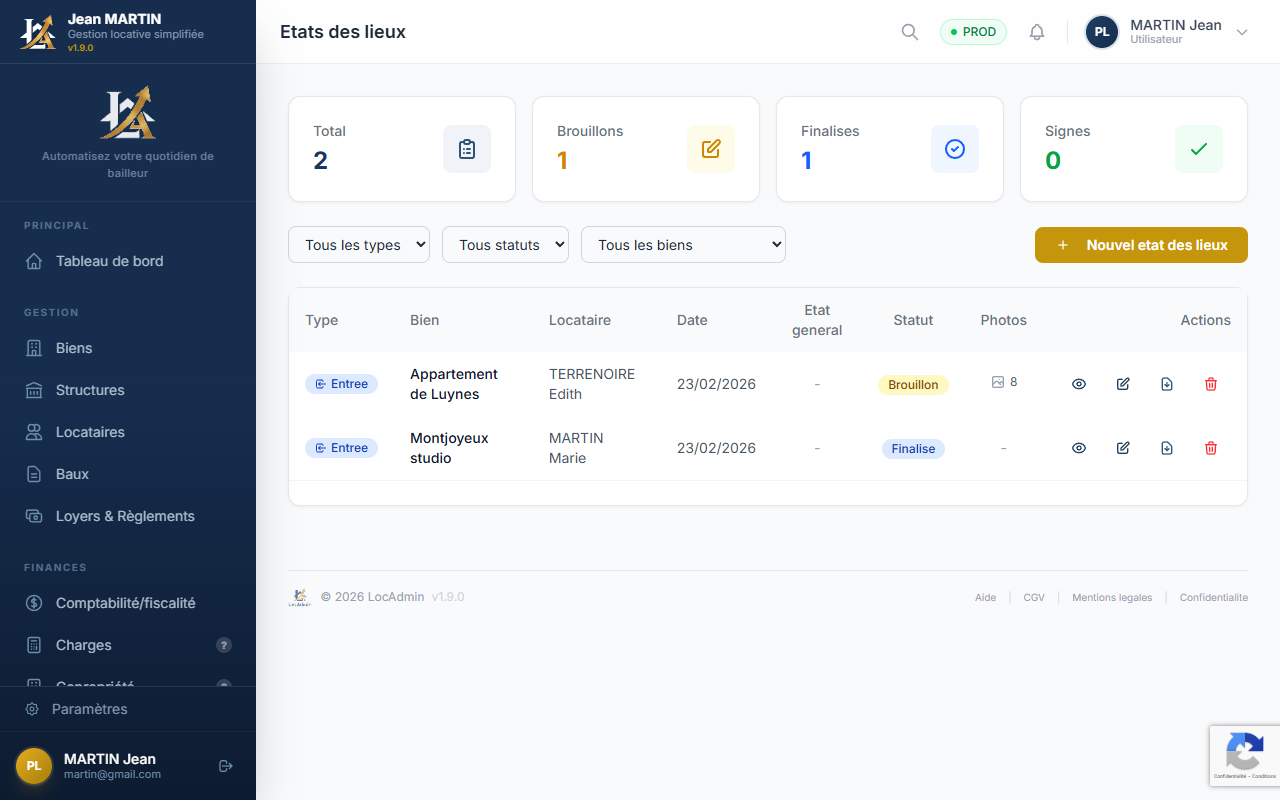
Task: Open the notifications bell
Action: [x=1037, y=32]
